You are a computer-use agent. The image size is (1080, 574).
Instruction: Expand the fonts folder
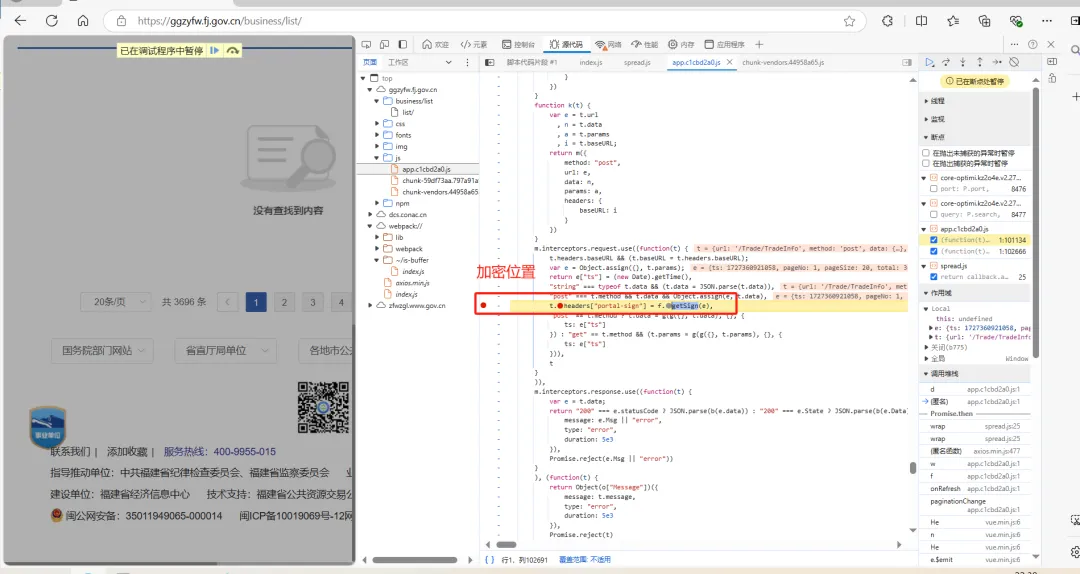pos(377,135)
